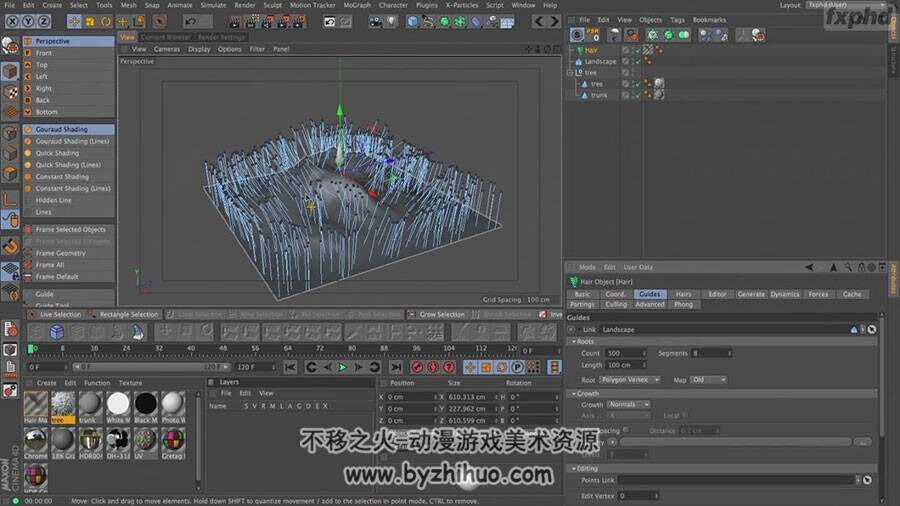Click Live Selection tool button

pos(55,314)
